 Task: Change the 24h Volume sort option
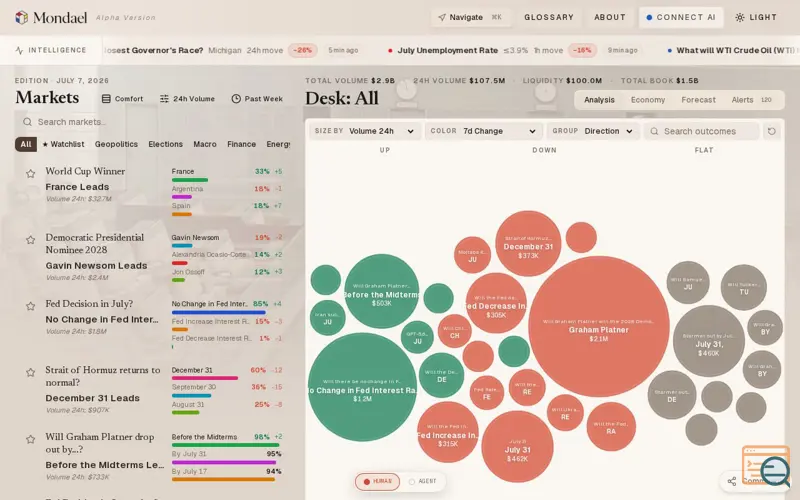pos(187,99)
